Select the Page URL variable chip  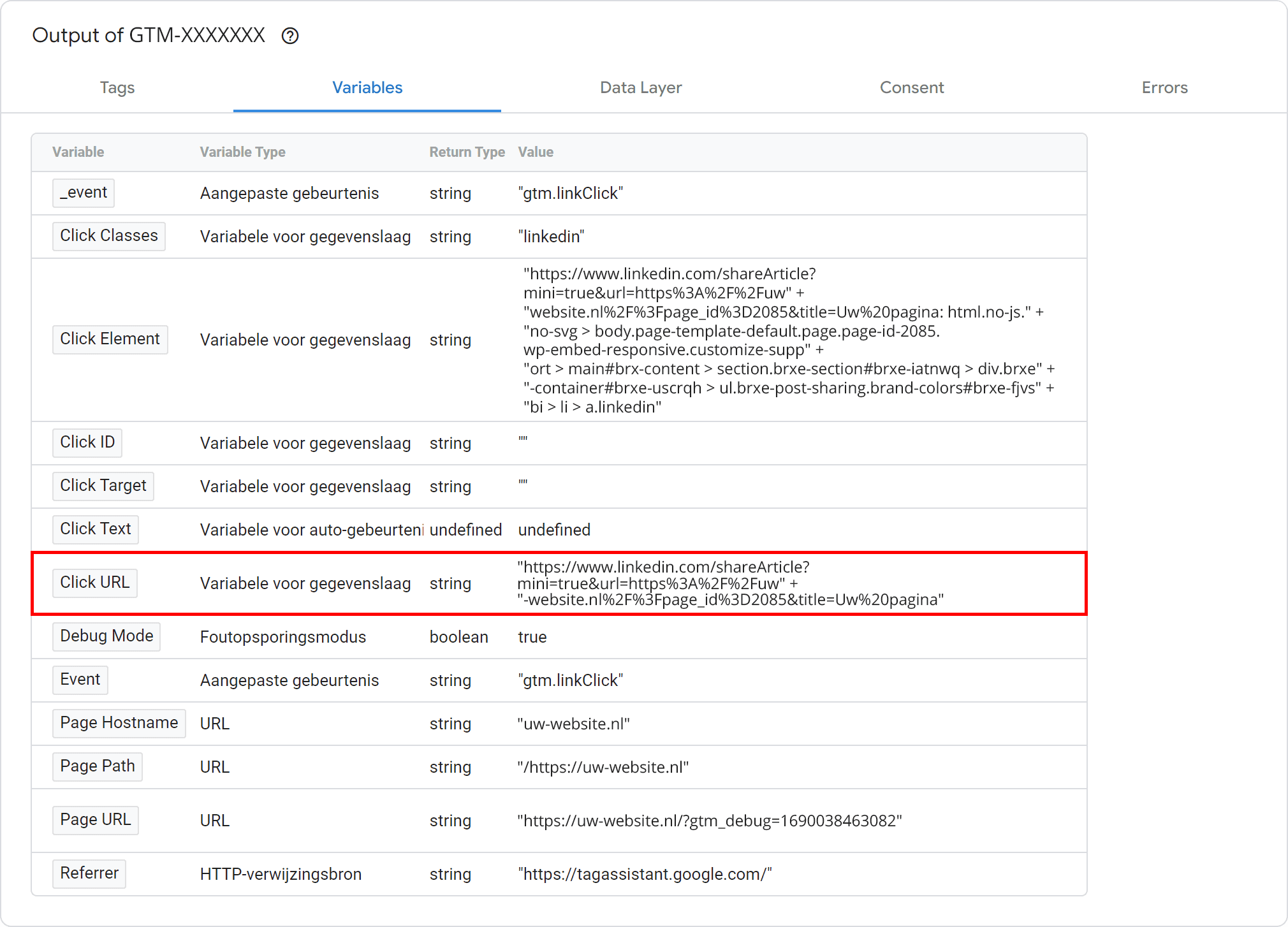point(96,820)
